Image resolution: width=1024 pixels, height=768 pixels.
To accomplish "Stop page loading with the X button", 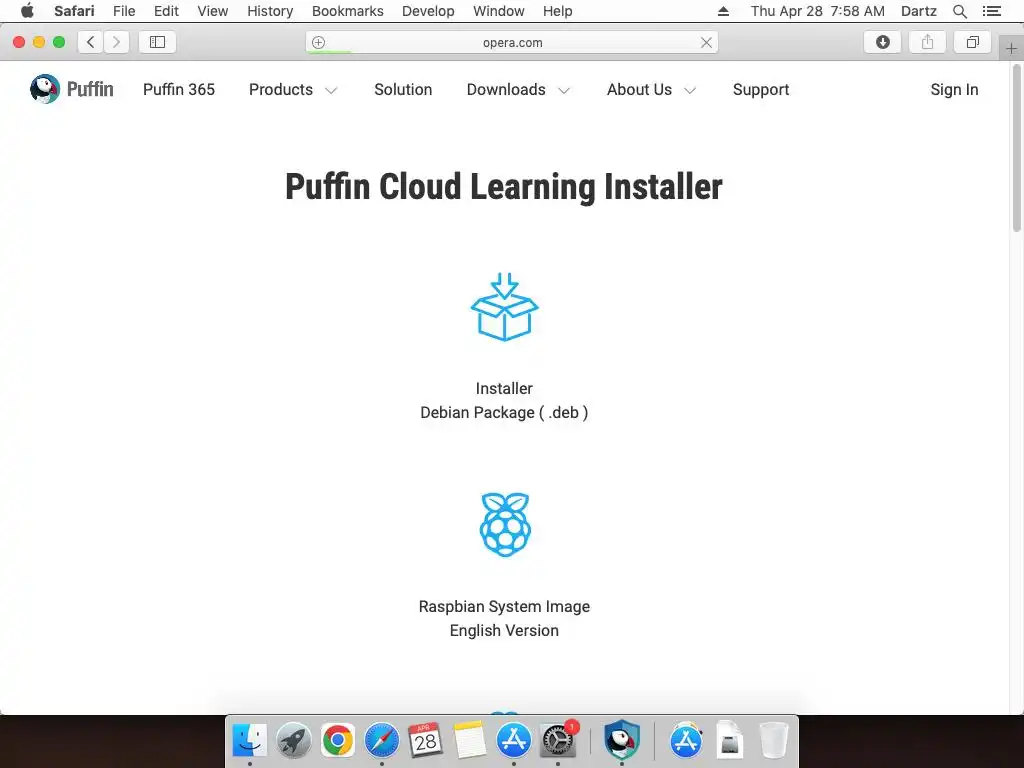I will pyautogui.click(x=706, y=42).
